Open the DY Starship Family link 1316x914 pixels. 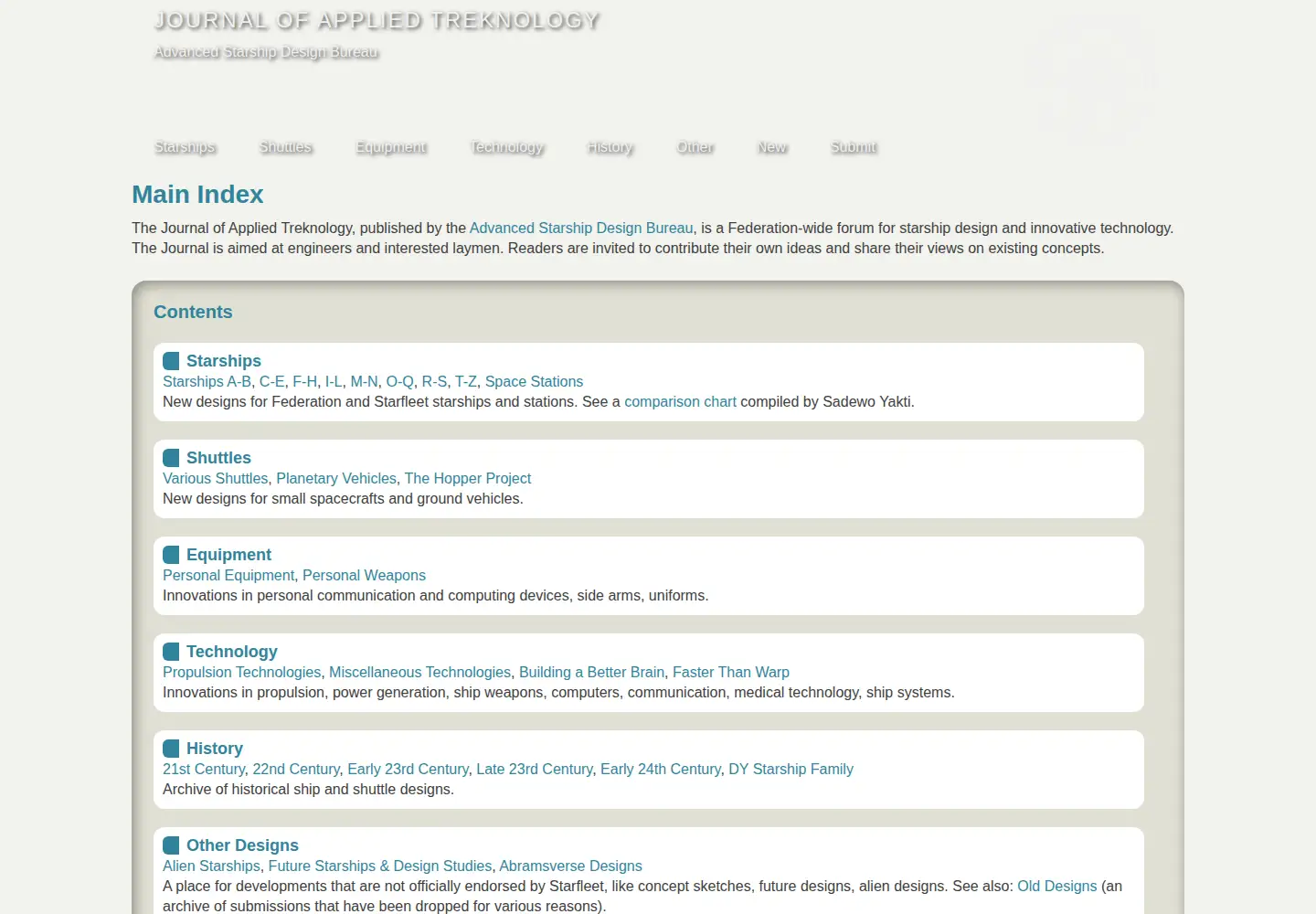(791, 769)
